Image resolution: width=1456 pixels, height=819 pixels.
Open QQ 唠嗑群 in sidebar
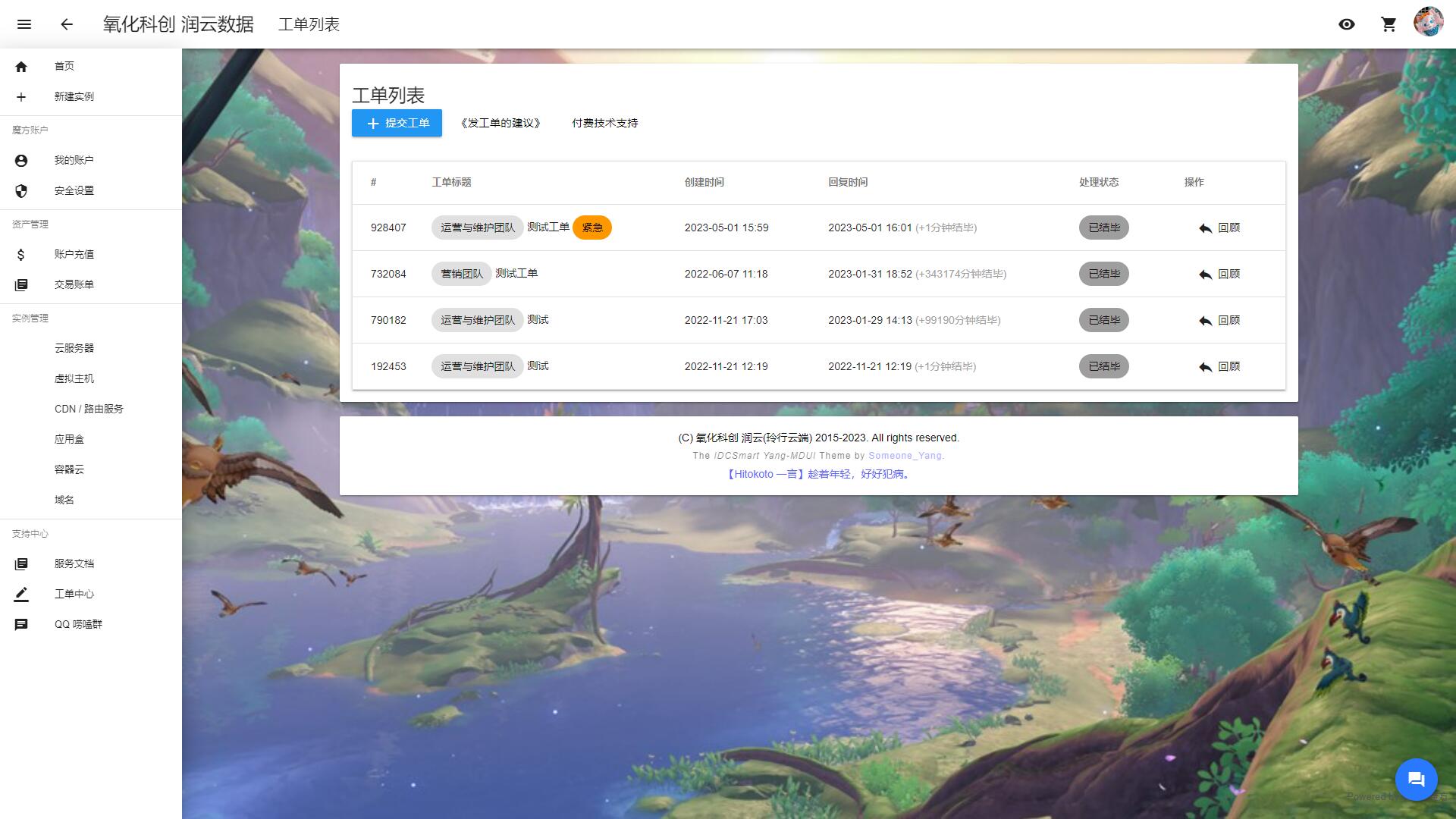coord(91,625)
